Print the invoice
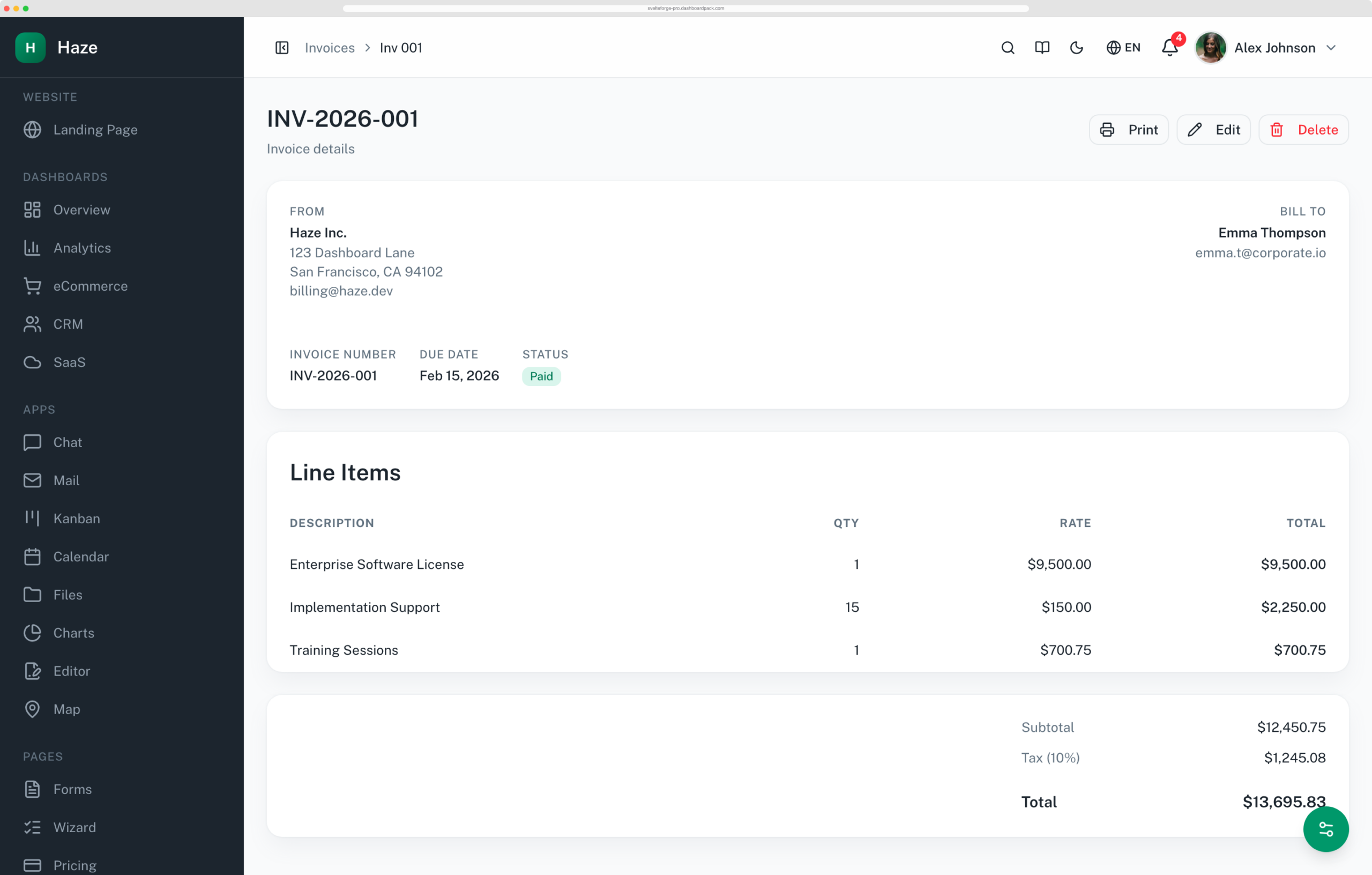This screenshot has width=1372, height=875. click(x=1128, y=130)
